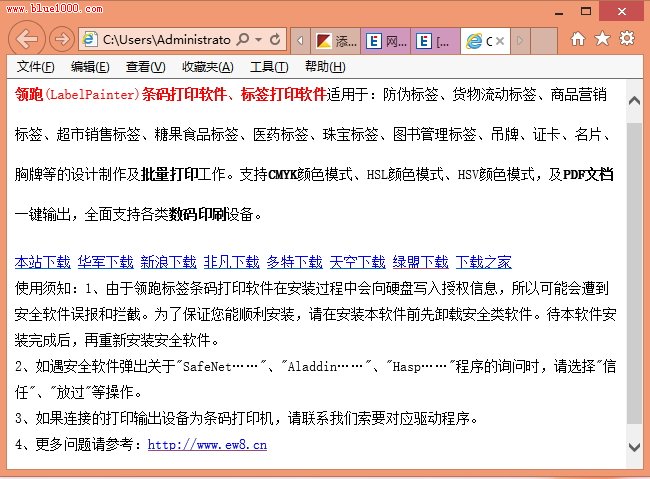Open the address bar dropdown arrow
The width and height of the screenshot is (650, 479).
point(259,40)
